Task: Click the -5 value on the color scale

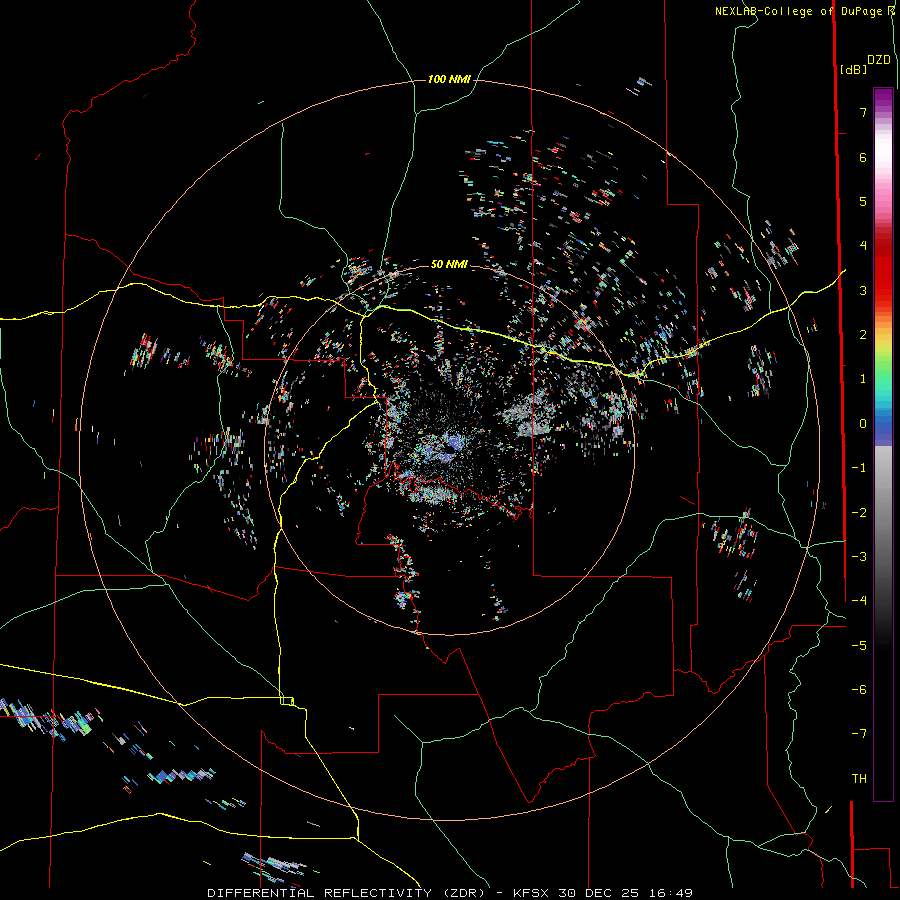Action: [x=859, y=646]
